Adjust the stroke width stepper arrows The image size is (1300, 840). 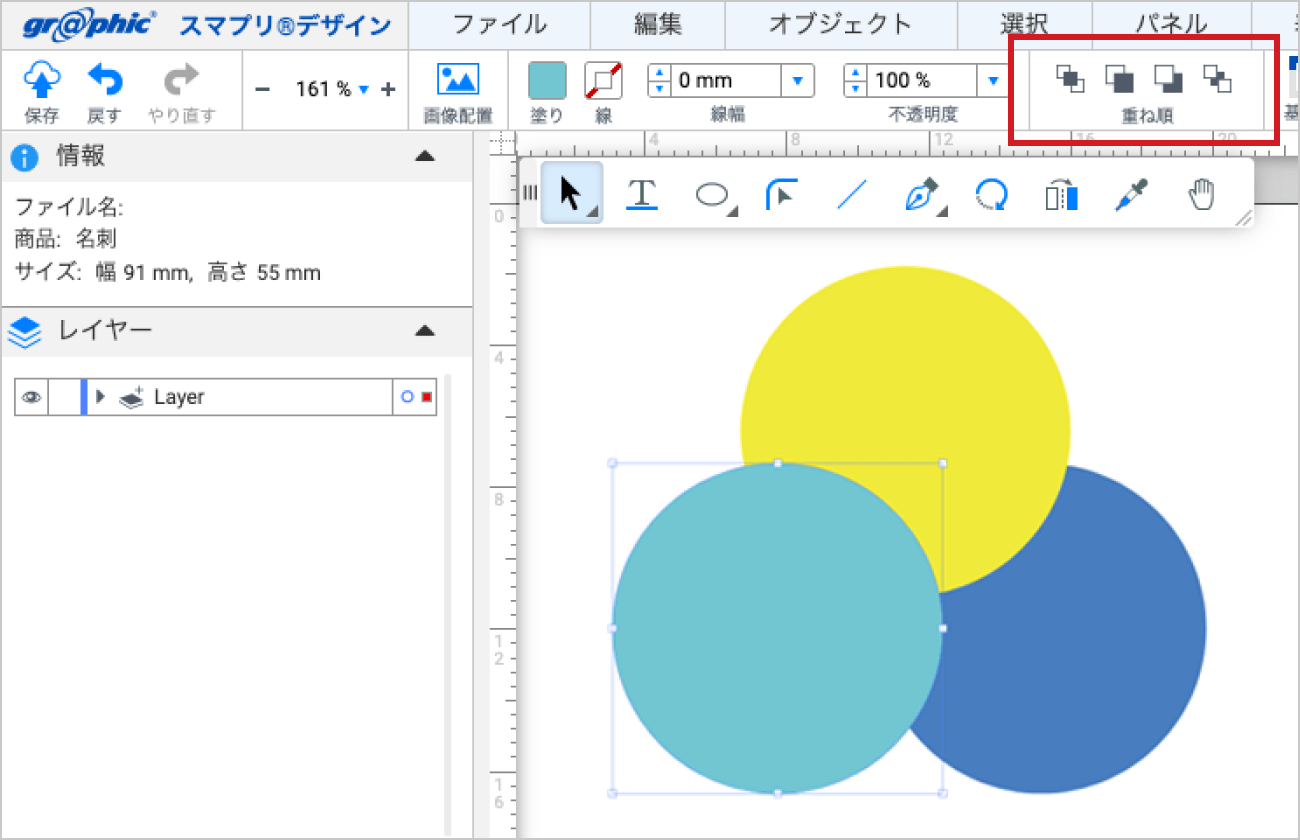click(x=659, y=81)
